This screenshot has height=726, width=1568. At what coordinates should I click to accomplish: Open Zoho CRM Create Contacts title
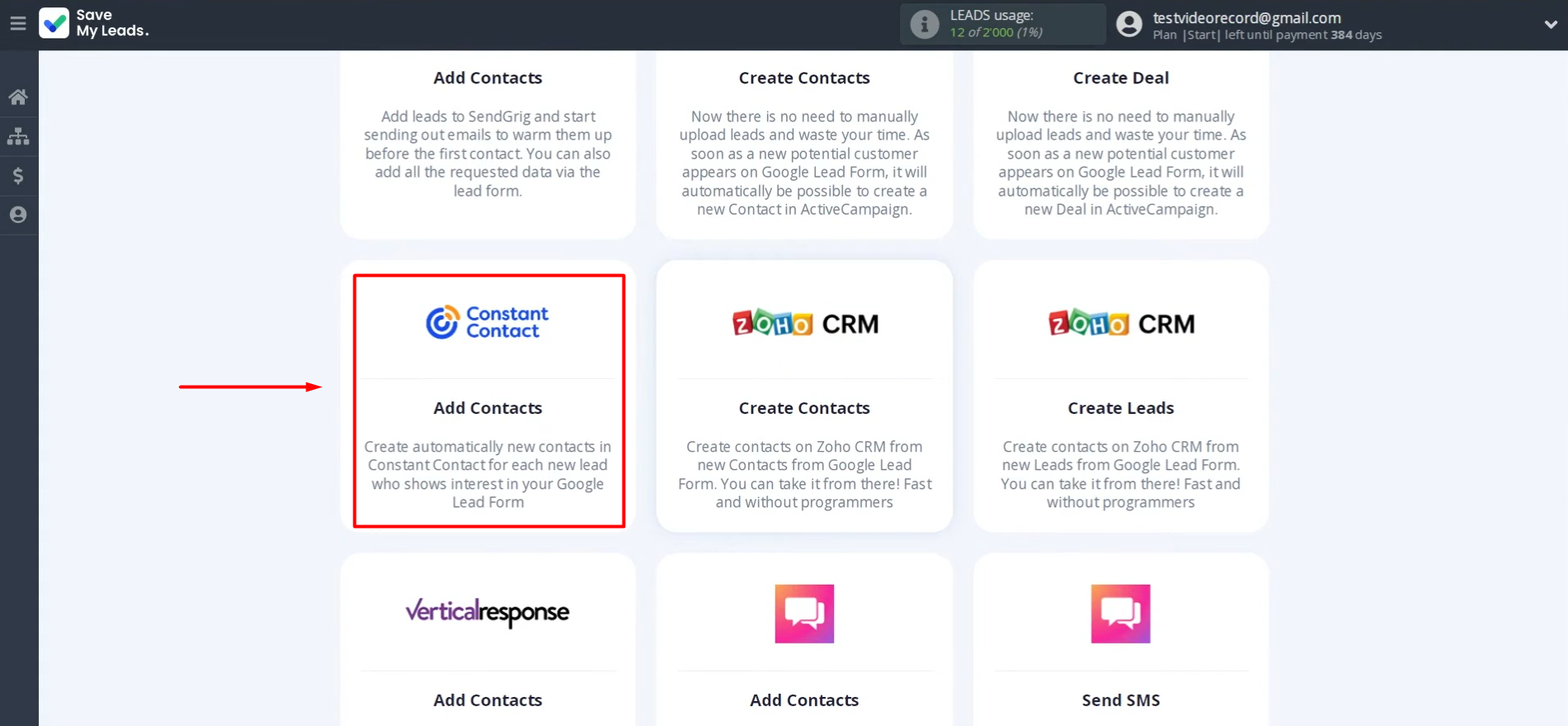(804, 408)
